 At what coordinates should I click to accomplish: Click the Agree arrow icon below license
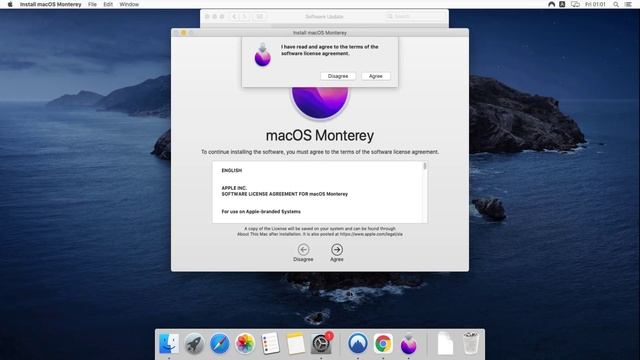coord(337,249)
